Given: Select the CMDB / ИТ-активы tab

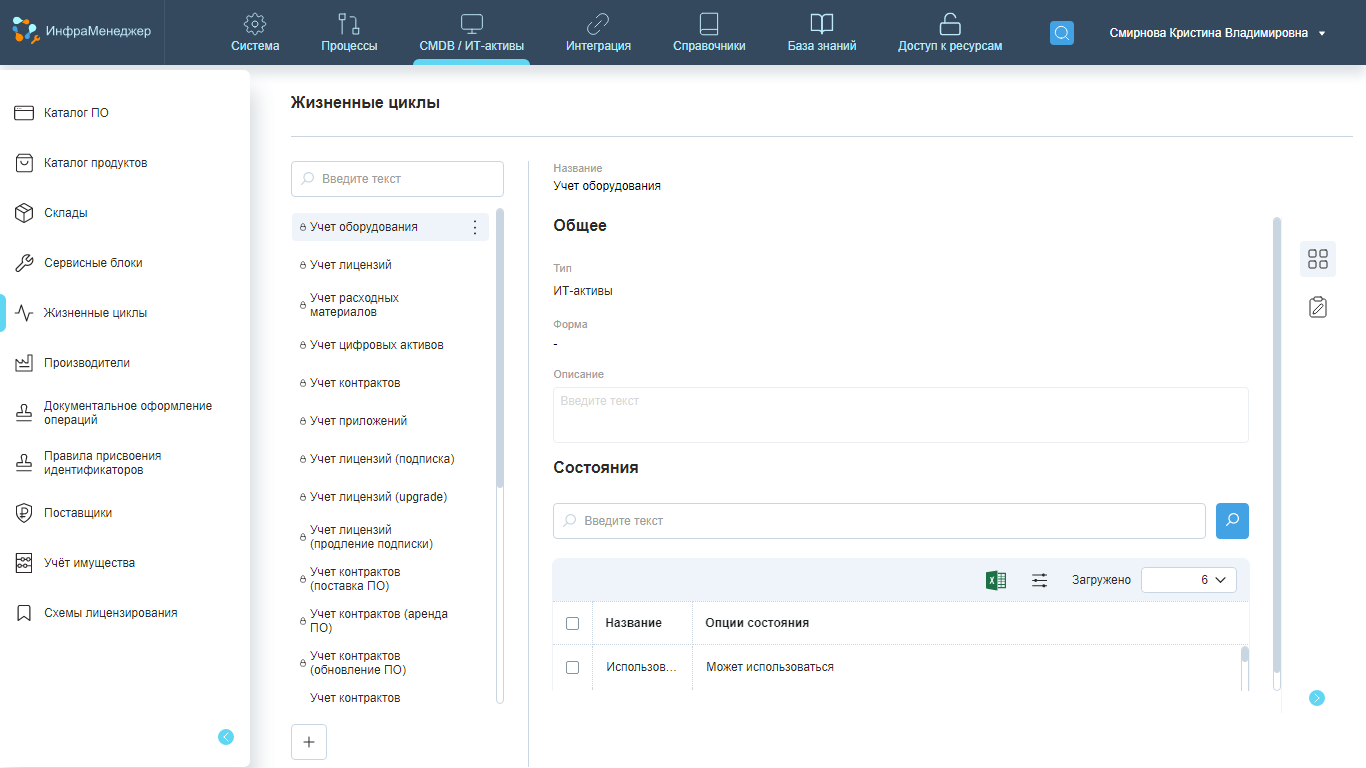Looking at the screenshot, I should pos(471,33).
